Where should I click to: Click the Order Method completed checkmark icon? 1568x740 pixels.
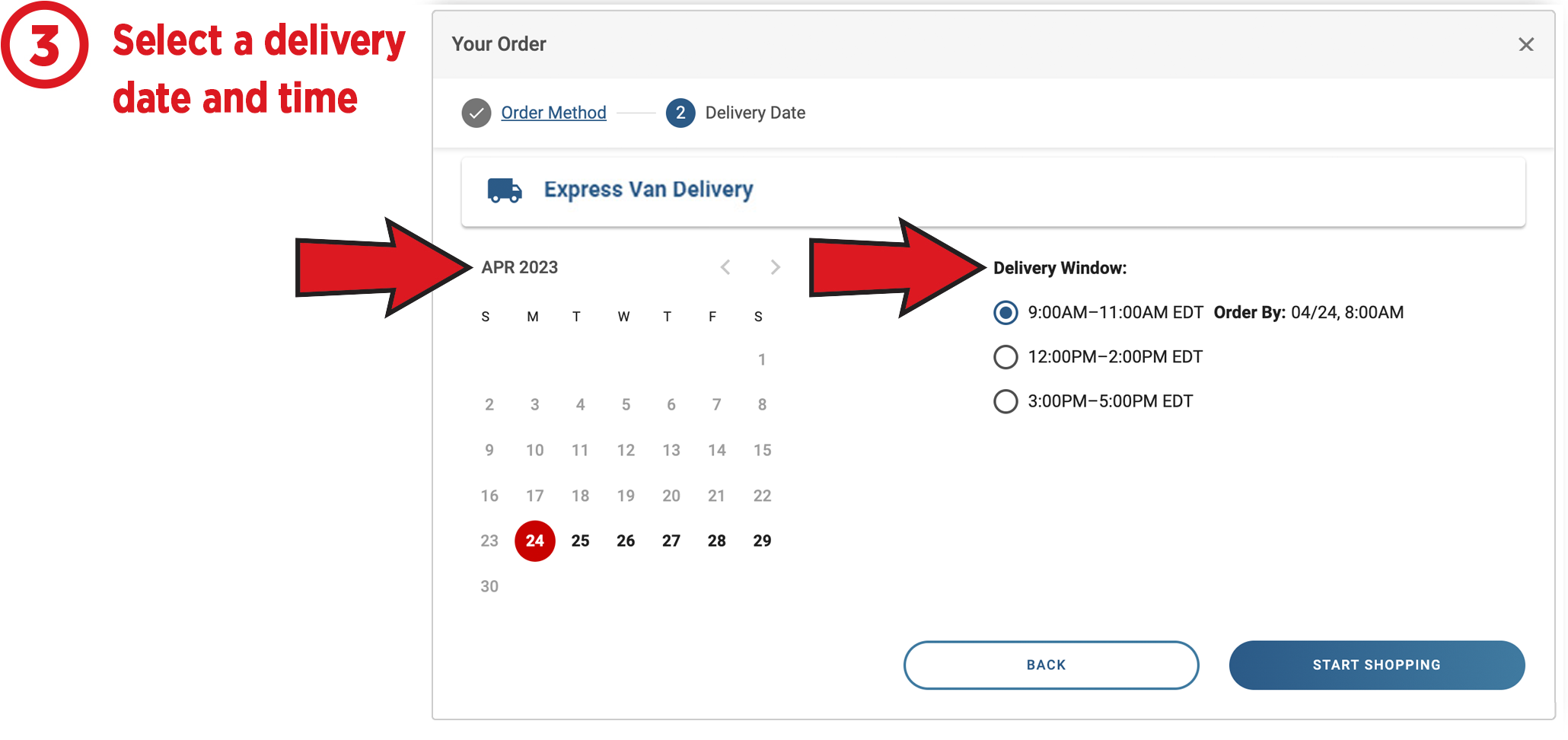(x=476, y=113)
